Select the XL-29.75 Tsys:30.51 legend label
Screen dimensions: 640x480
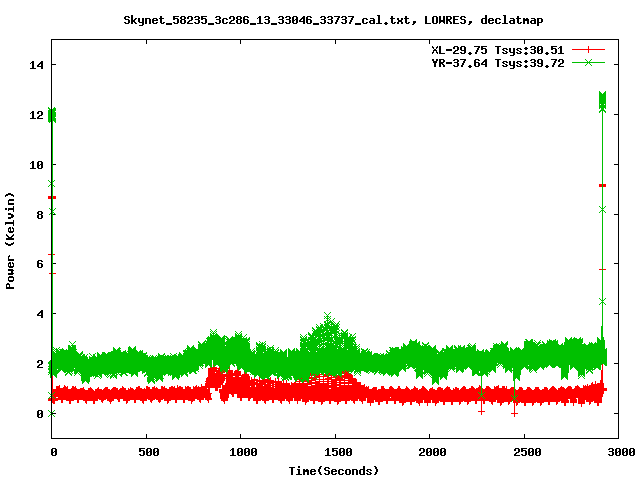click(x=498, y=50)
